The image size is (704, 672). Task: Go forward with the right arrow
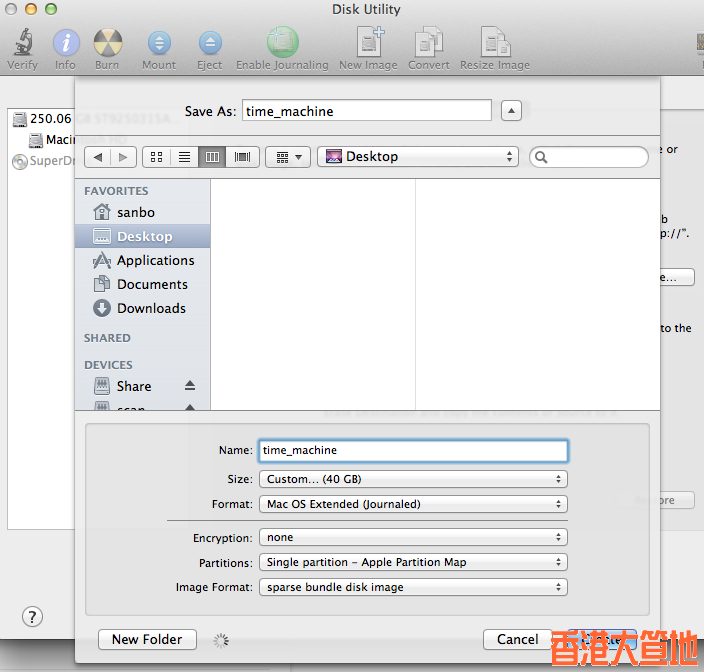[x=123, y=157]
